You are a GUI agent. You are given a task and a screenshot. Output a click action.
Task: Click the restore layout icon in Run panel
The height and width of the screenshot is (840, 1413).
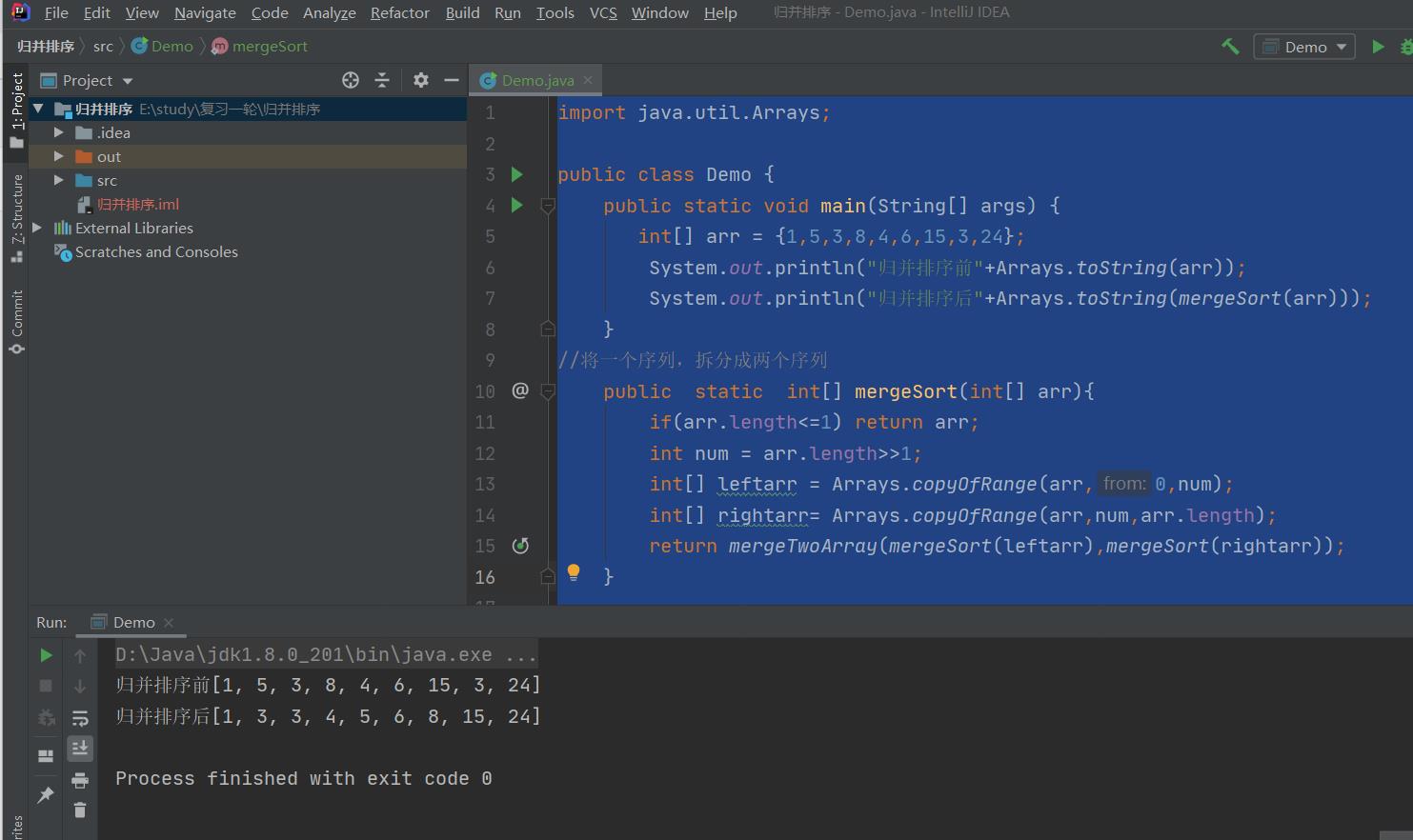pyautogui.click(x=46, y=756)
